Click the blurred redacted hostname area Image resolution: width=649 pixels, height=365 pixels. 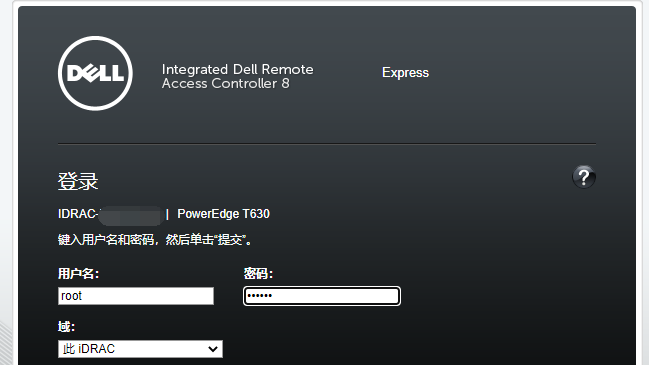click(130, 215)
